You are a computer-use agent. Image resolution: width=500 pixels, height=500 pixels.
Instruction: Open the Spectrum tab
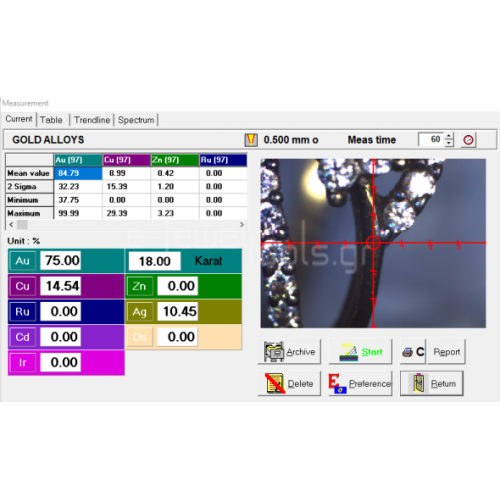136,120
